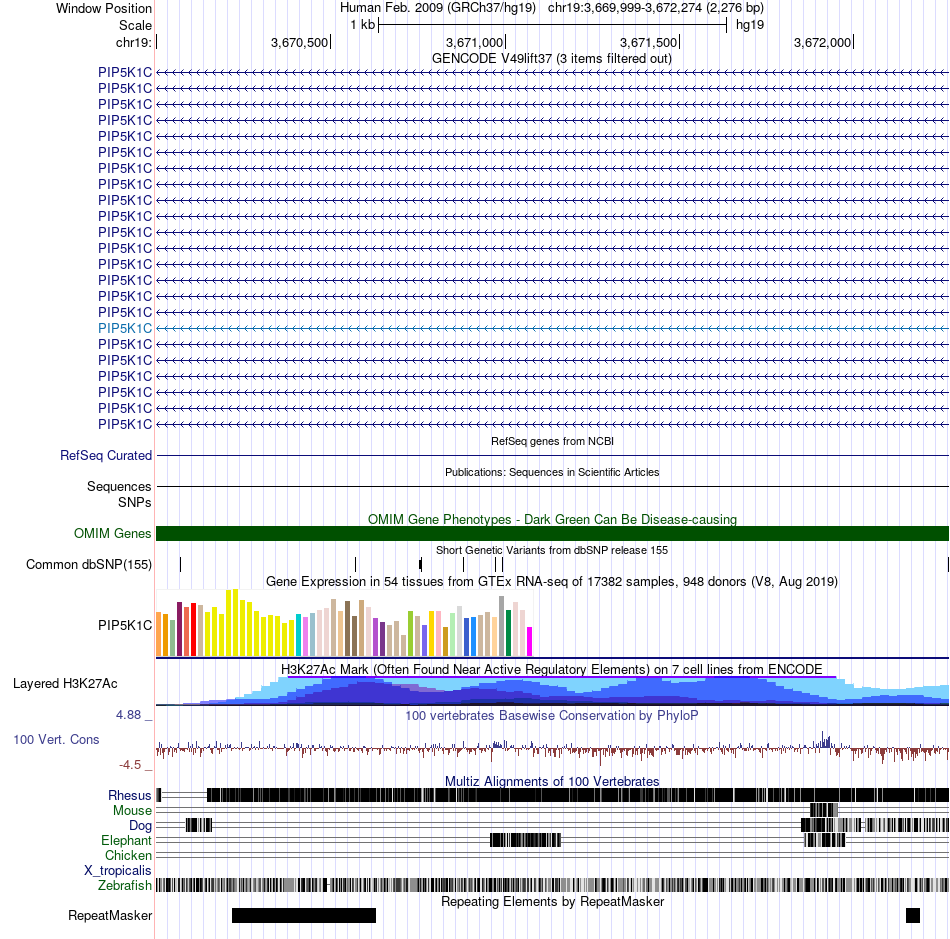Screen dimensions: 950x939
Task: Click the Dog alignment label
Action: pyautogui.click(x=140, y=826)
